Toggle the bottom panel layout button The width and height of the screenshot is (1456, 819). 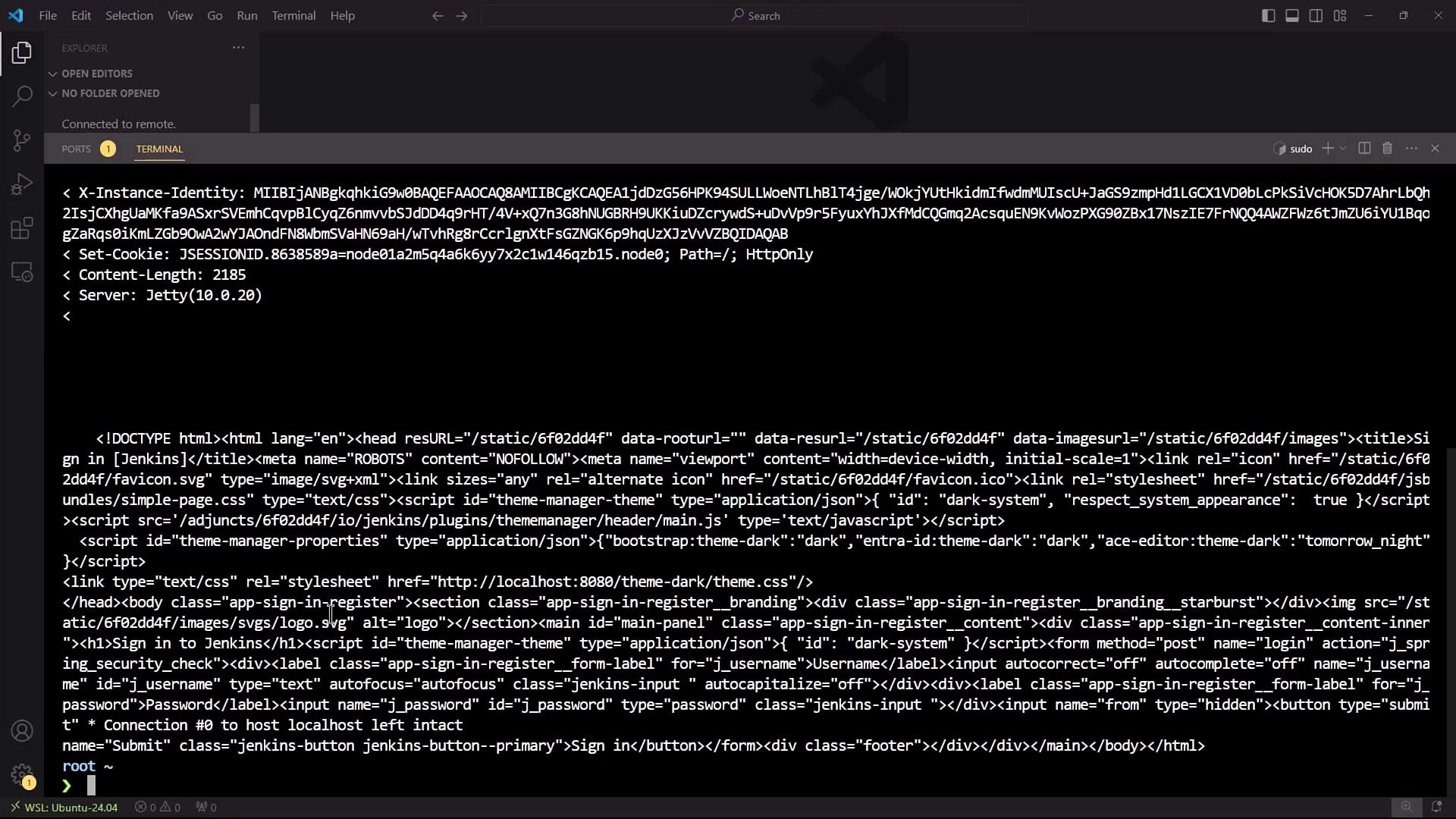click(1292, 16)
